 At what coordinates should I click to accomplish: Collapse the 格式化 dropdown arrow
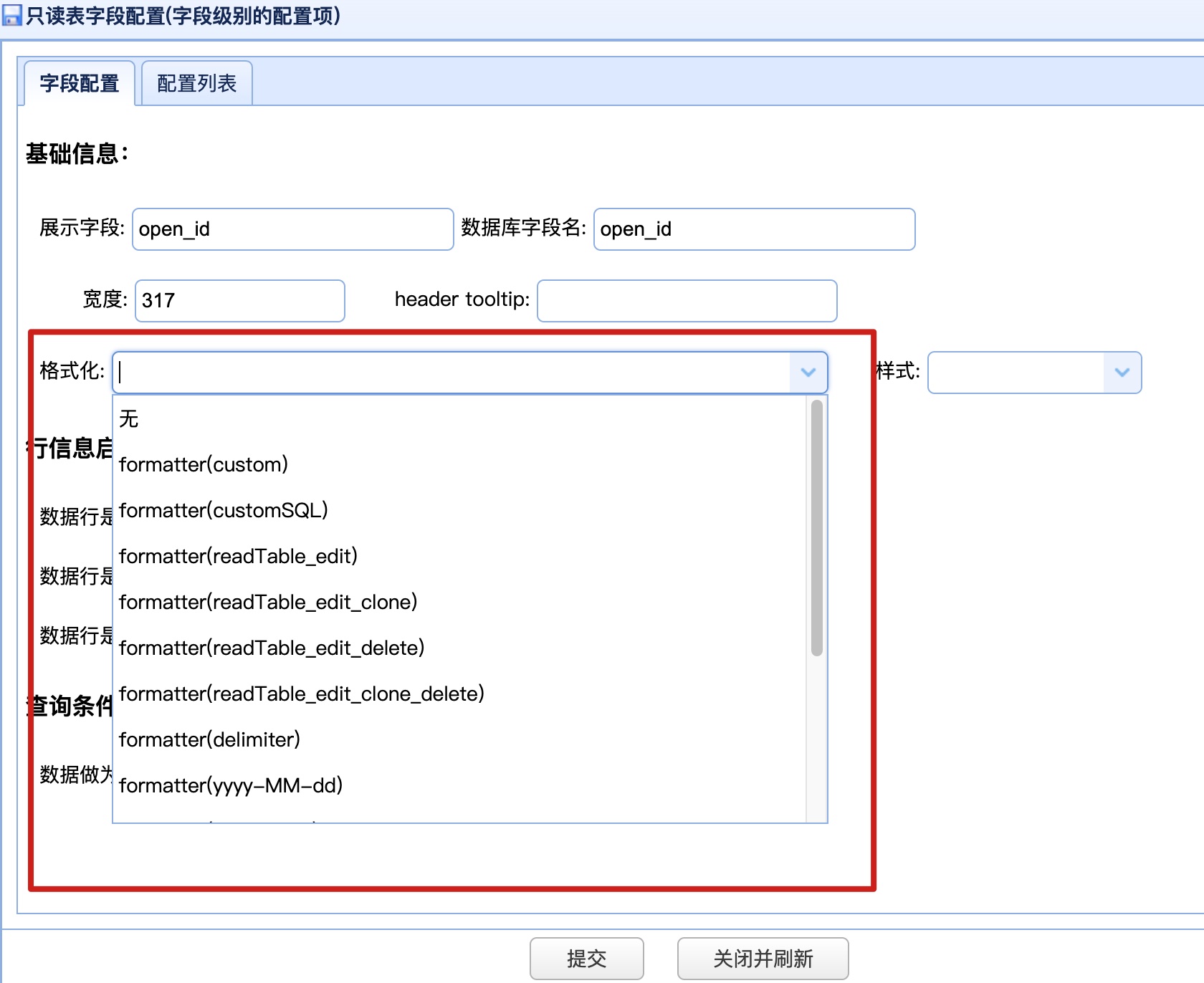pos(808,373)
